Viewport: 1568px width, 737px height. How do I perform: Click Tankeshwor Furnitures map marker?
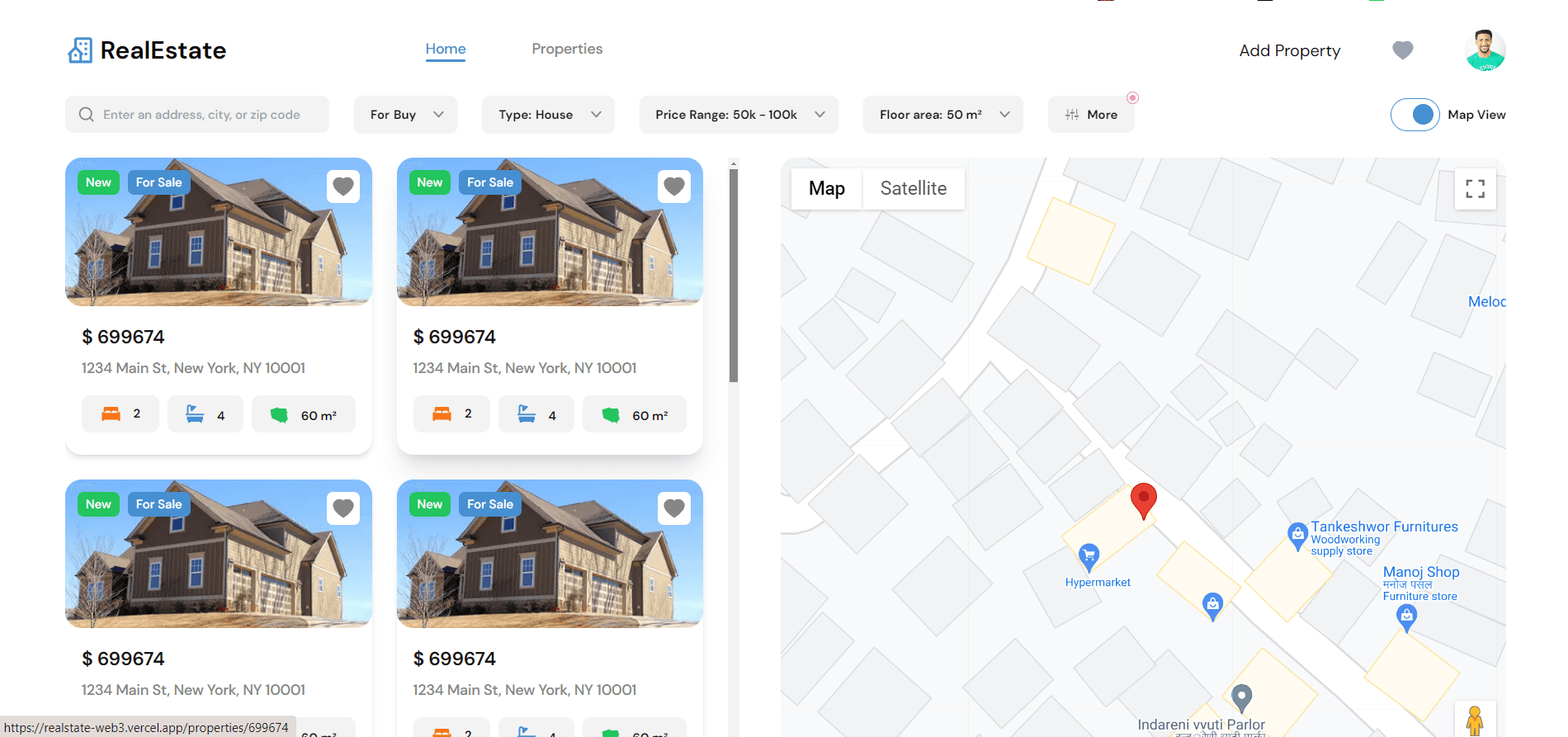click(x=1297, y=536)
